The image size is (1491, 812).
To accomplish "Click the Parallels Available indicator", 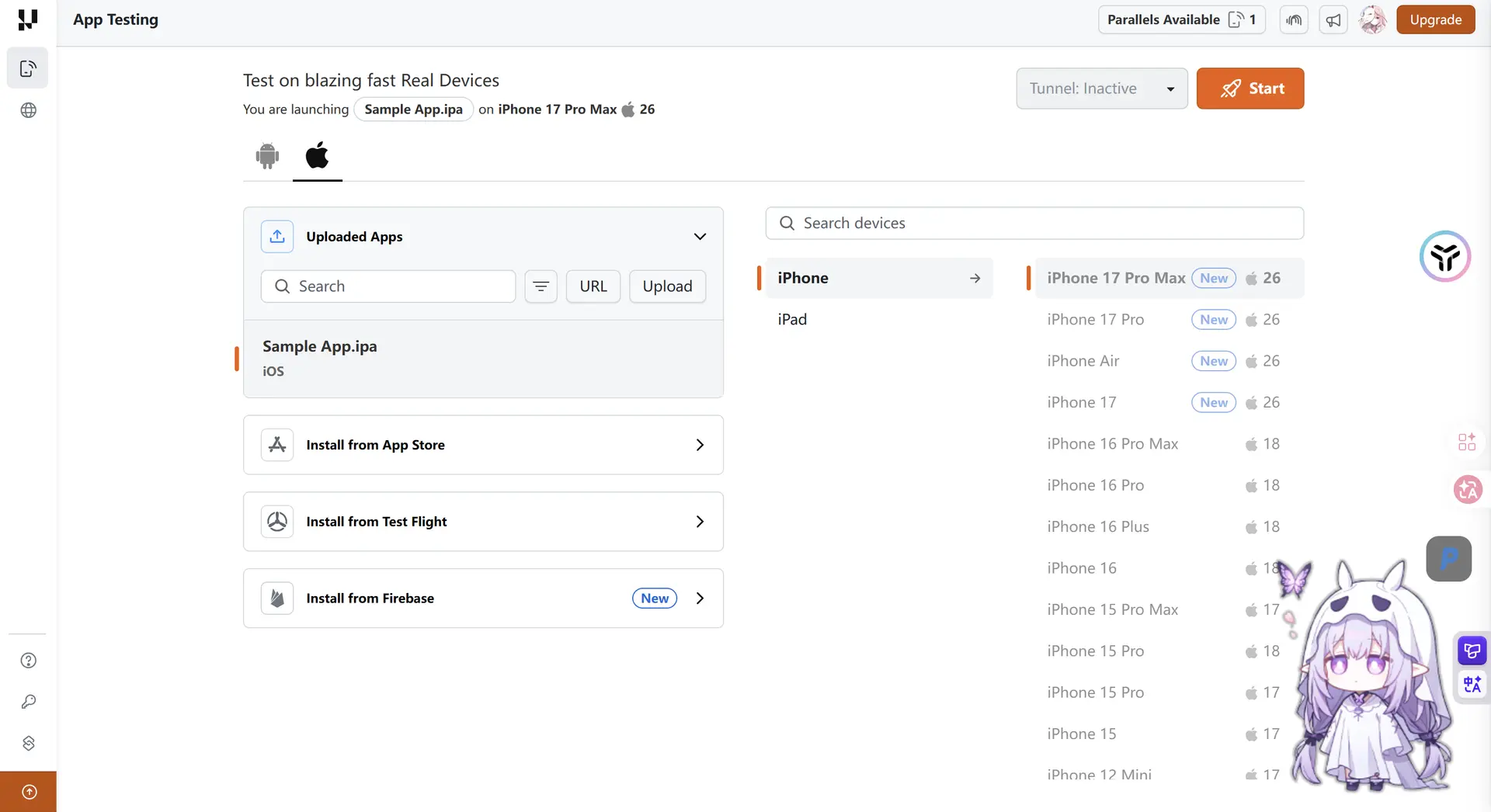I will [x=1182, y=20].
